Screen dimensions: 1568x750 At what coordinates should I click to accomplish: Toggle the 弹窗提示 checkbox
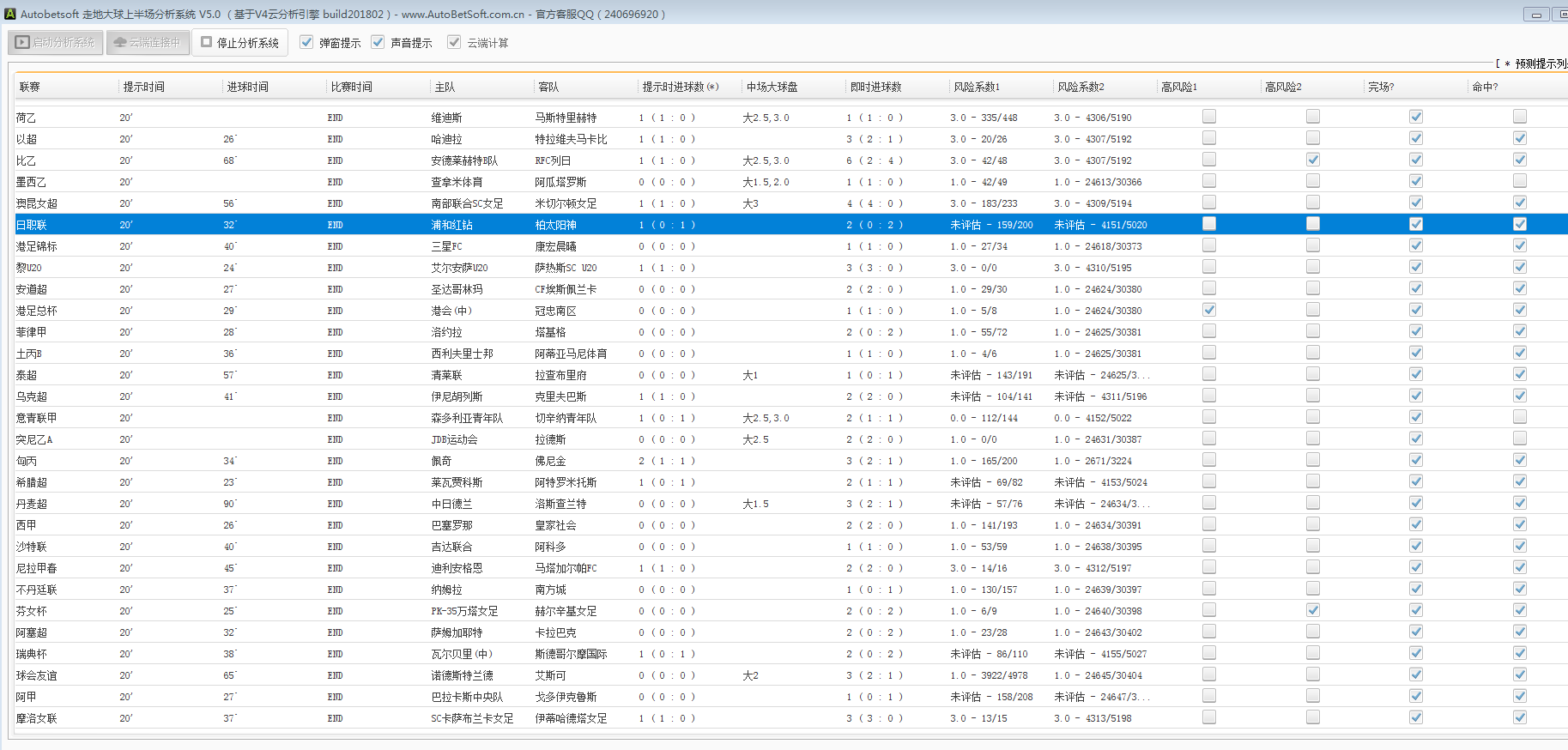306,42
